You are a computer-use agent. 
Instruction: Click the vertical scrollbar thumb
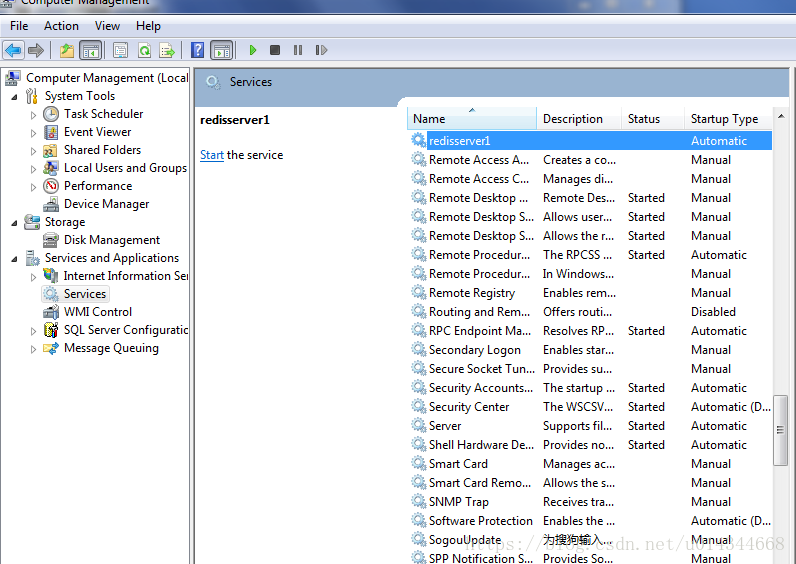click(780, 430)
